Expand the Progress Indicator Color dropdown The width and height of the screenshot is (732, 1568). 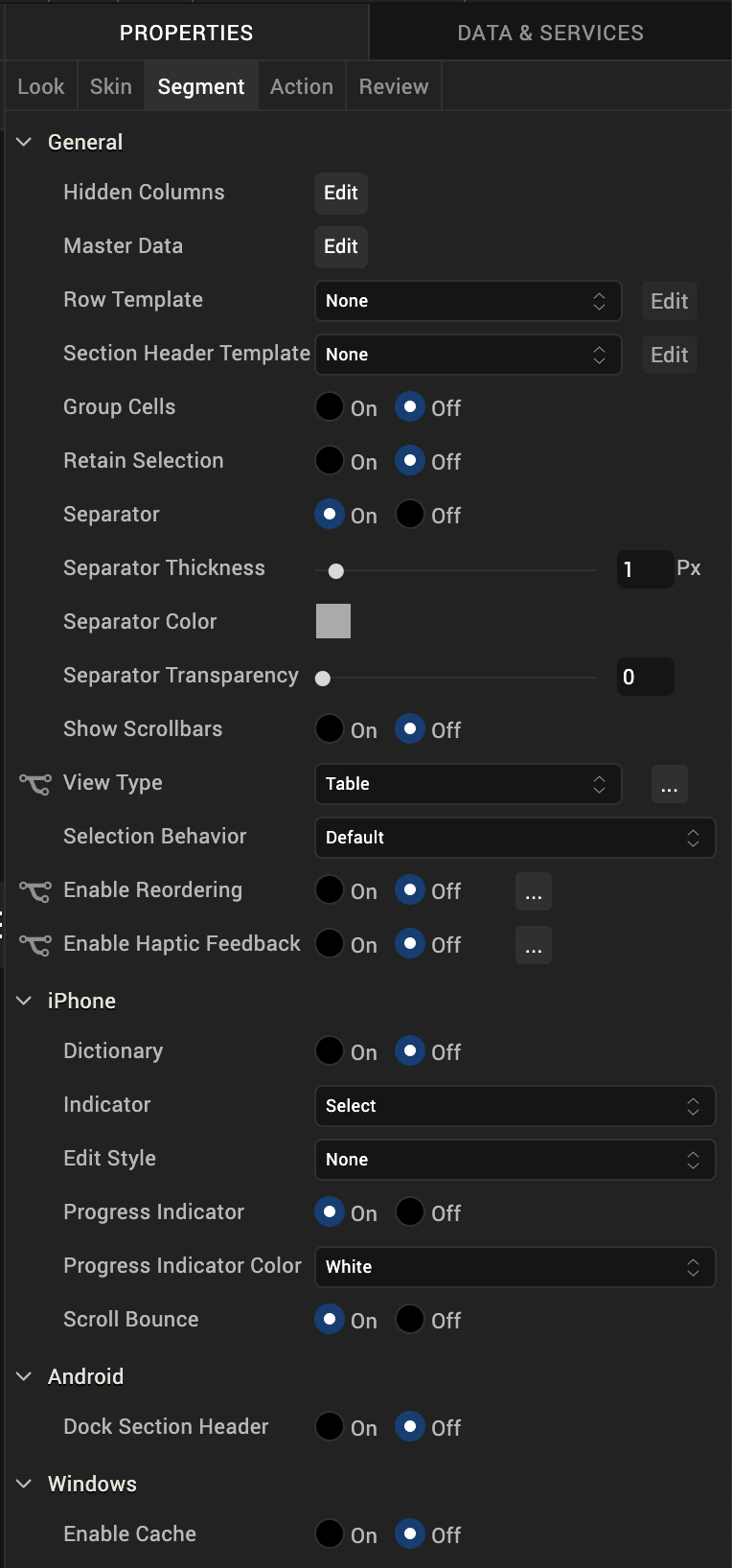(x=514, y=1267)
